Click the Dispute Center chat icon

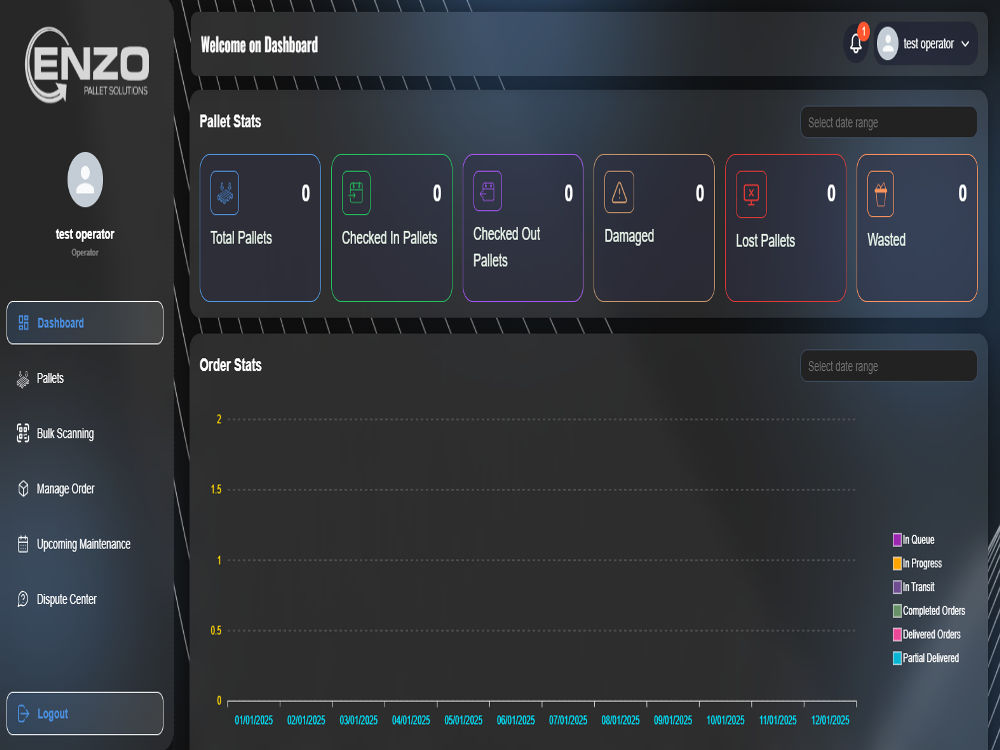23,599
